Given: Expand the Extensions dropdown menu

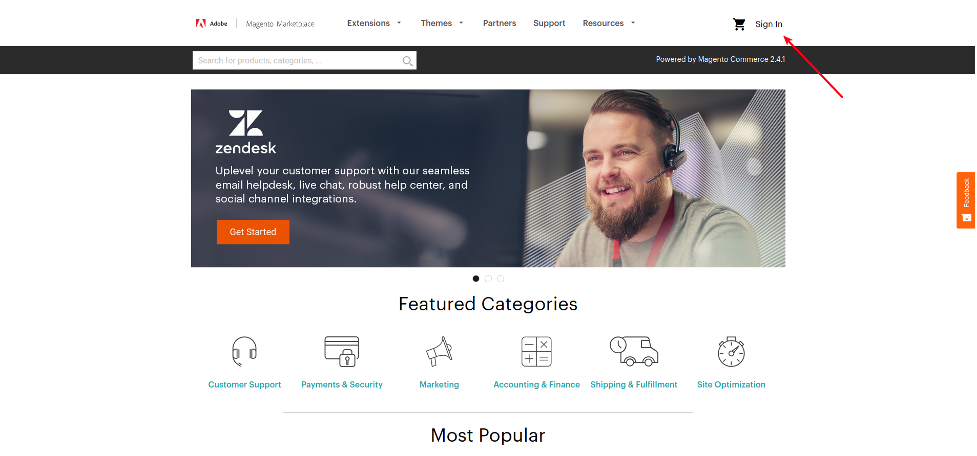Looking at the screenshot, I should (x=374, y=23).
